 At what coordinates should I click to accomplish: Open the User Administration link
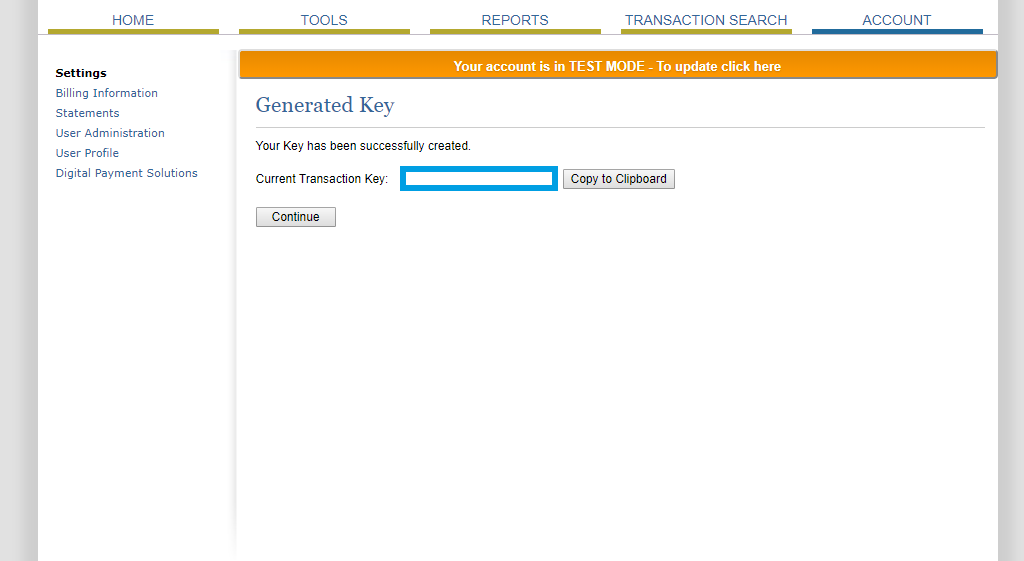[110, 133]
